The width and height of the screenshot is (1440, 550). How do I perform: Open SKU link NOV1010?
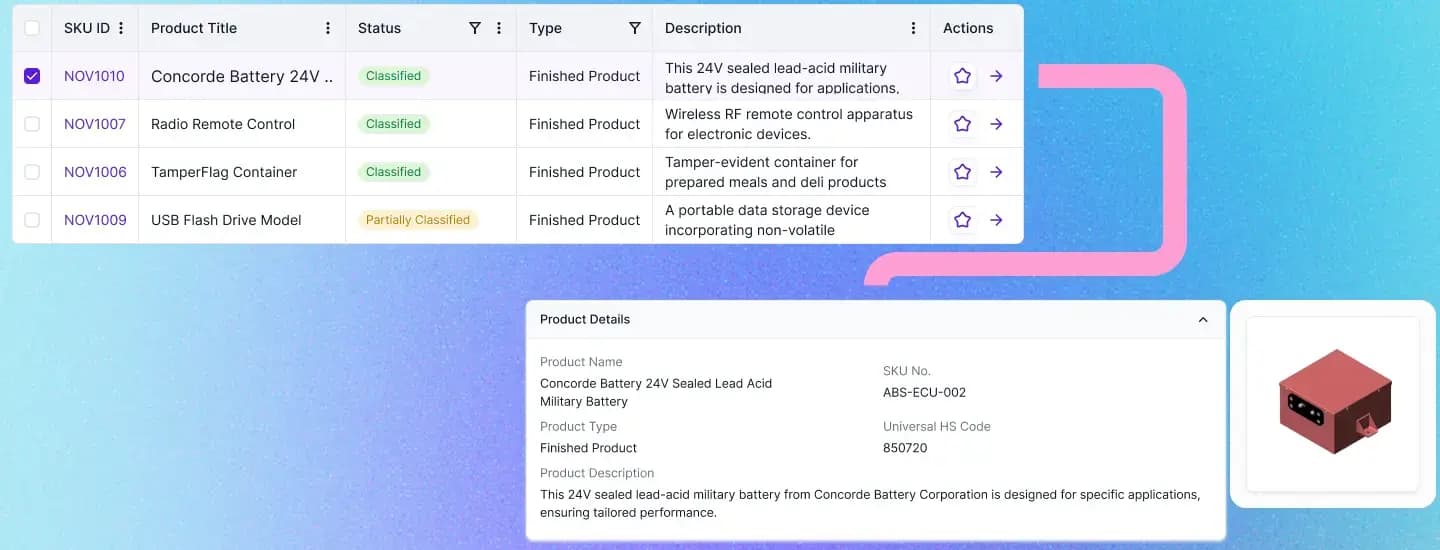pyautogui.click(x=94, y=76)
